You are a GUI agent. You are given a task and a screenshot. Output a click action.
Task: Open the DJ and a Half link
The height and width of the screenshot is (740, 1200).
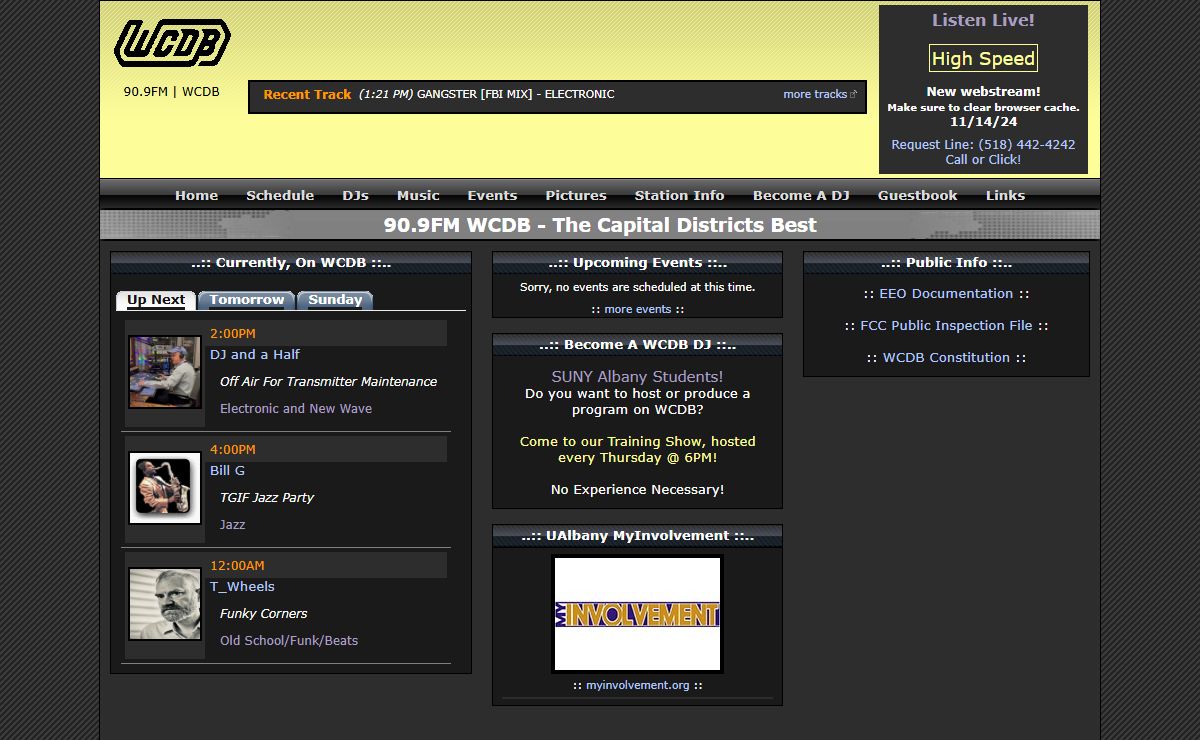coord(254,354)
